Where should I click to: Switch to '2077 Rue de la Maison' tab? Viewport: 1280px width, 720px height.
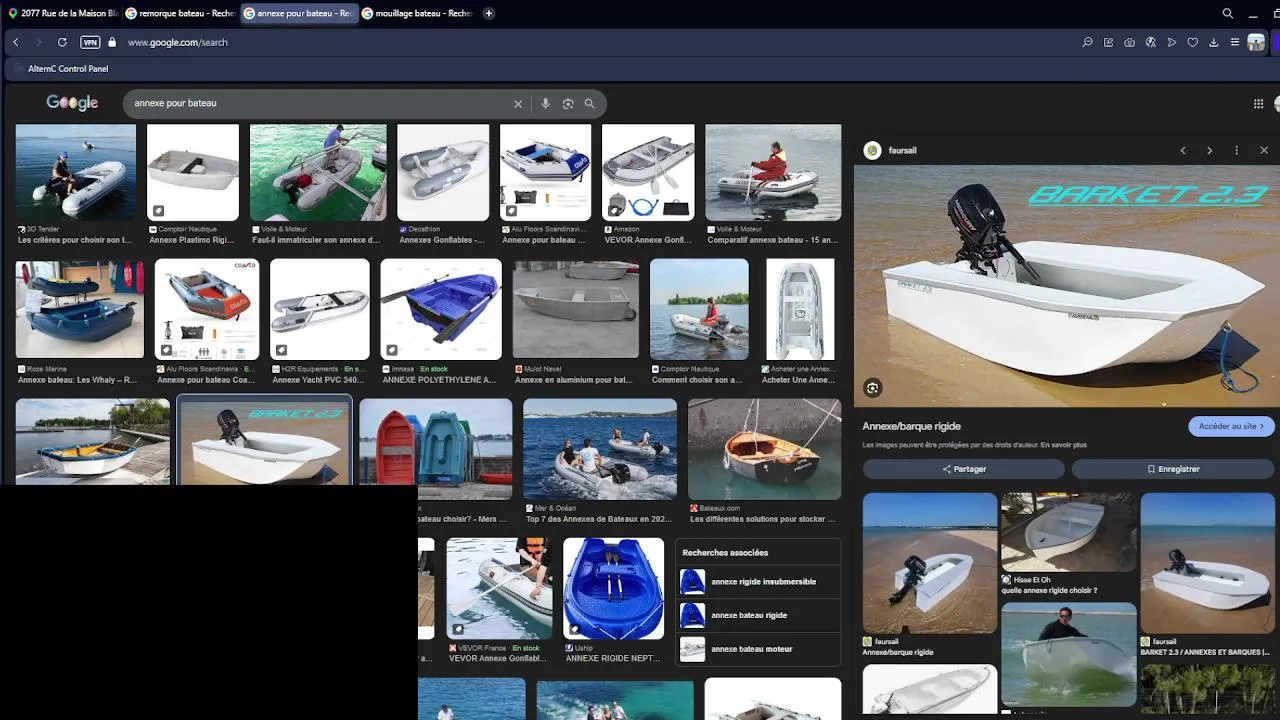tap(62, 13)
